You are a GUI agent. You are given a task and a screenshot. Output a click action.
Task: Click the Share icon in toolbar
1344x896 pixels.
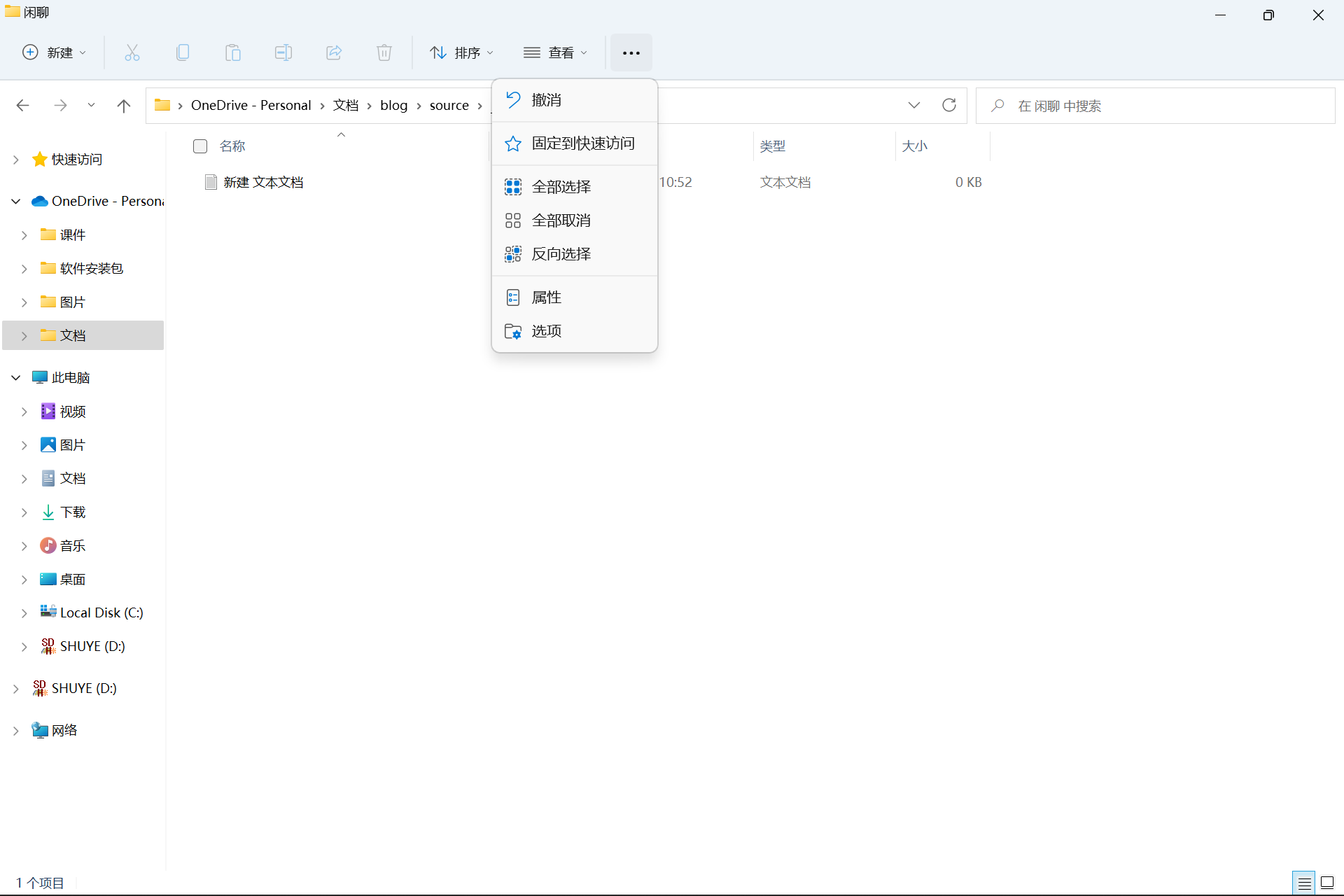click(x=334, y=52)
